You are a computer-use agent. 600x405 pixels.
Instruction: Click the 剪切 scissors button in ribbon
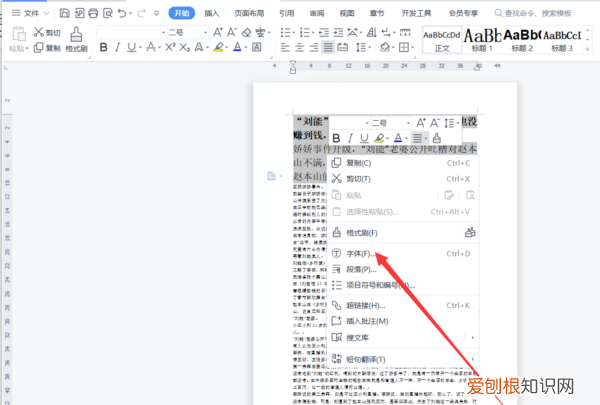[x=47, y=33]
